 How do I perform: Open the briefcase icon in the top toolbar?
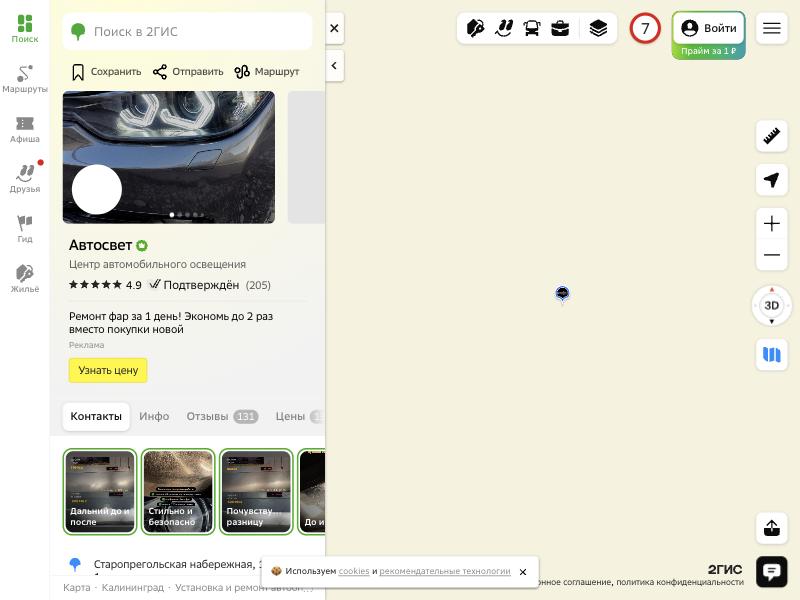pos(560,28)
